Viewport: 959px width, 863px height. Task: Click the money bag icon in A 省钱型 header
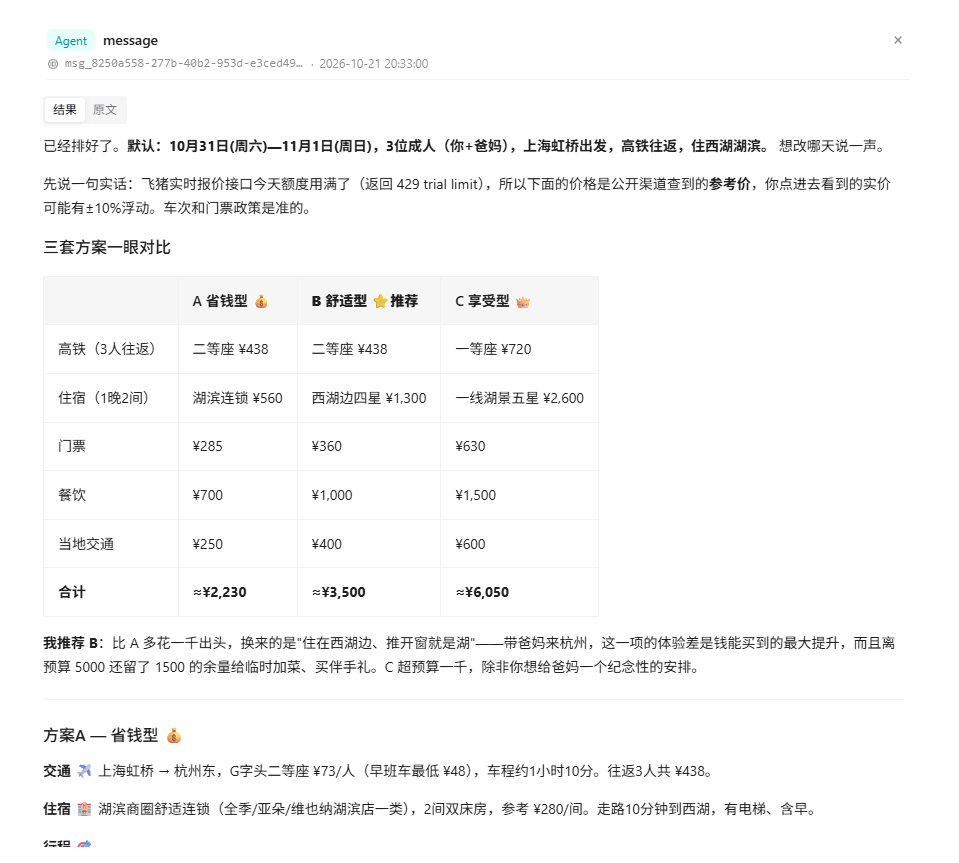pos(261,301)
